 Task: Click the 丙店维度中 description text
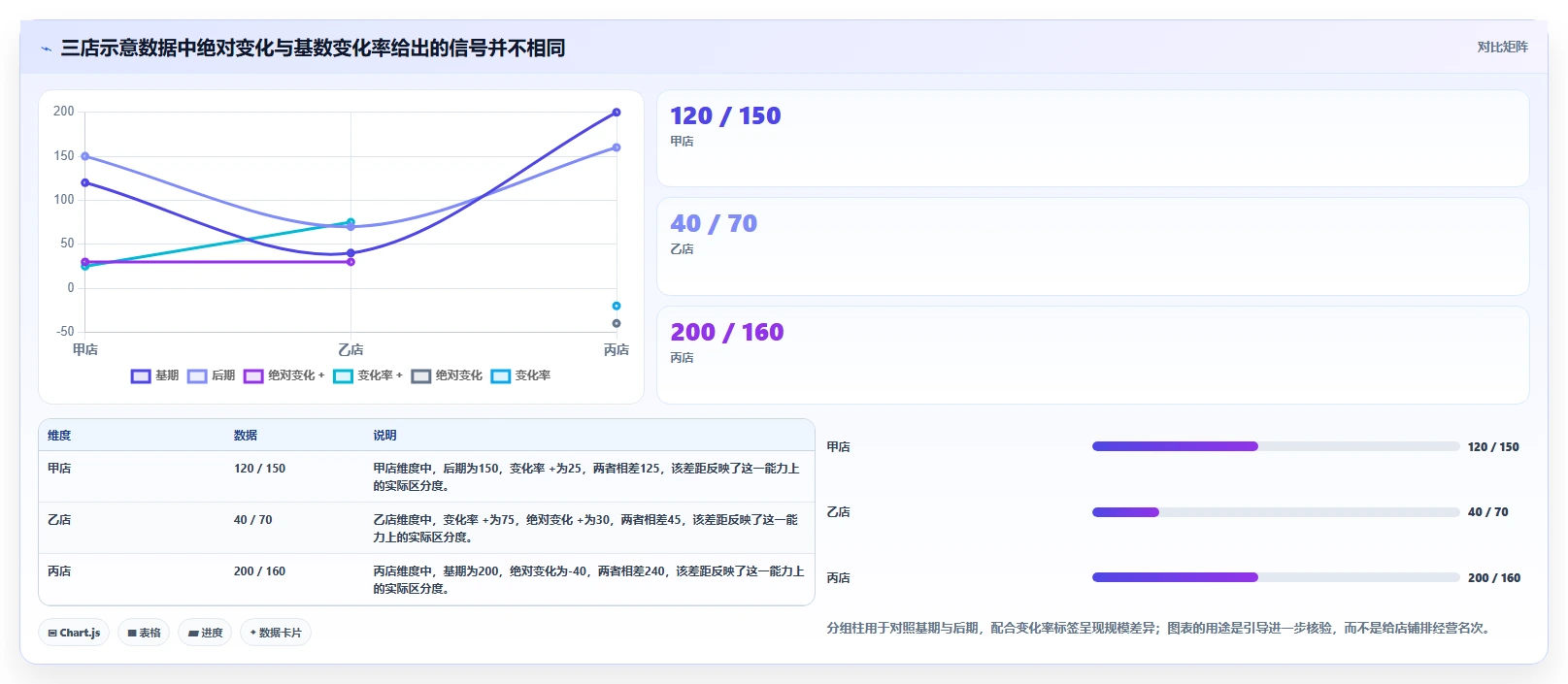(589, 580)
